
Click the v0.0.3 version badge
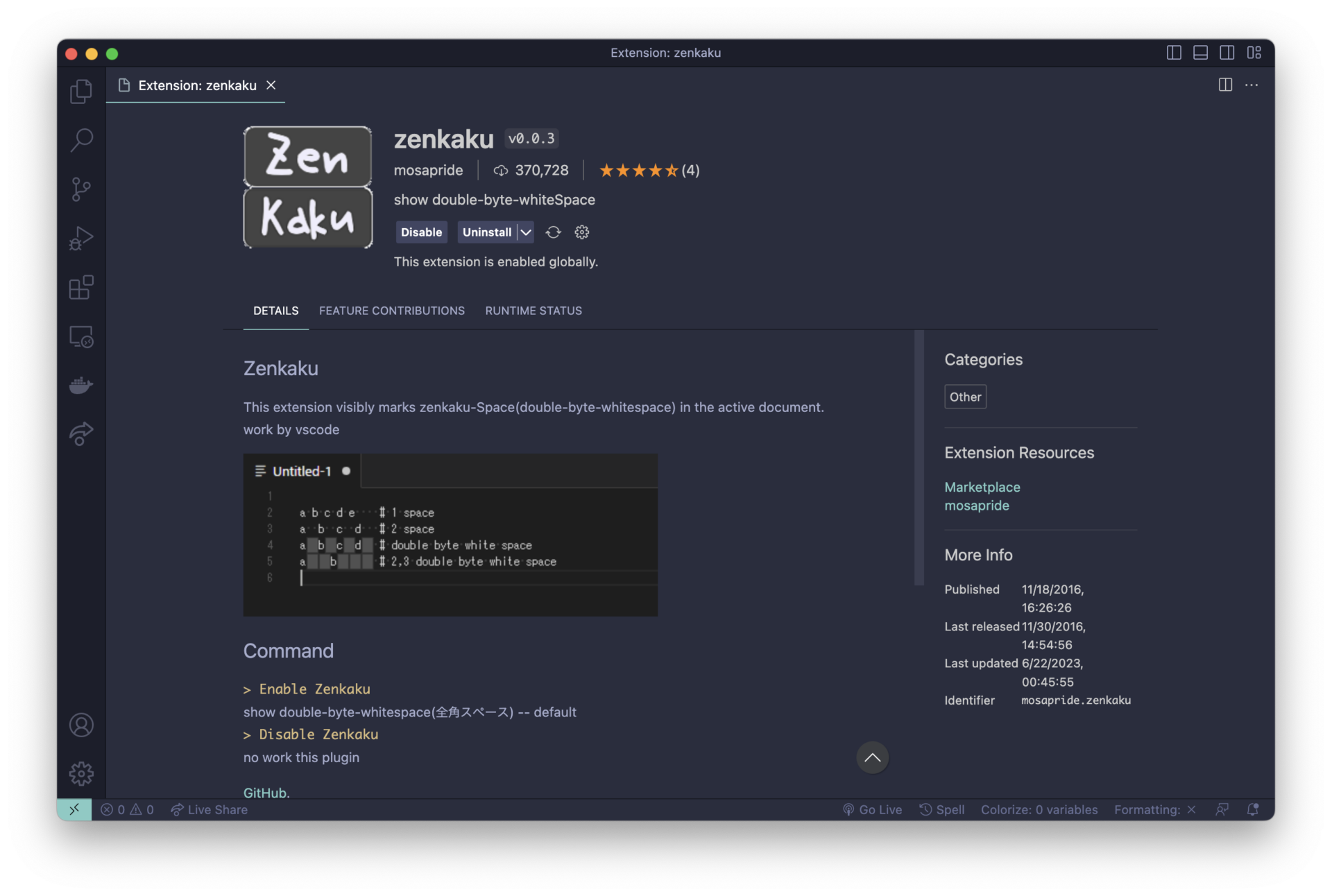coord(531,138)
